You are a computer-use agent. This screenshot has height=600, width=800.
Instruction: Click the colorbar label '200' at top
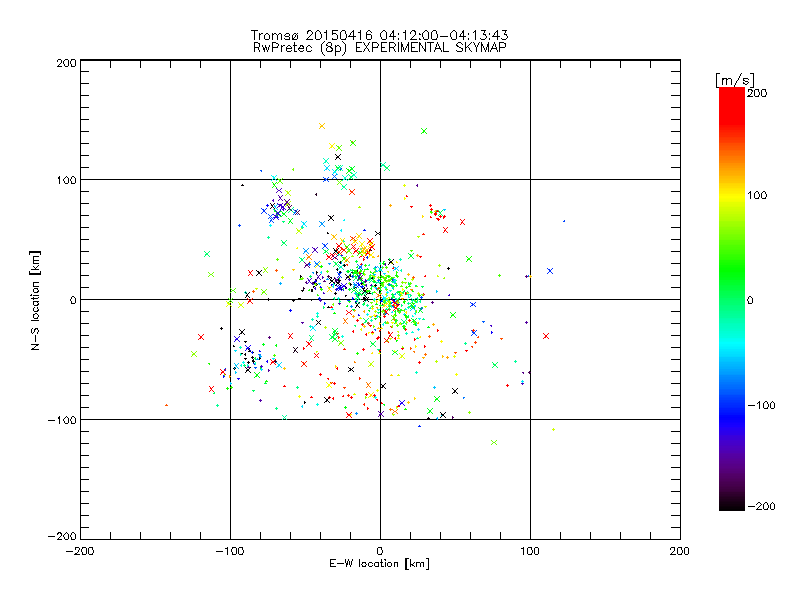click(x=757, y=93)
